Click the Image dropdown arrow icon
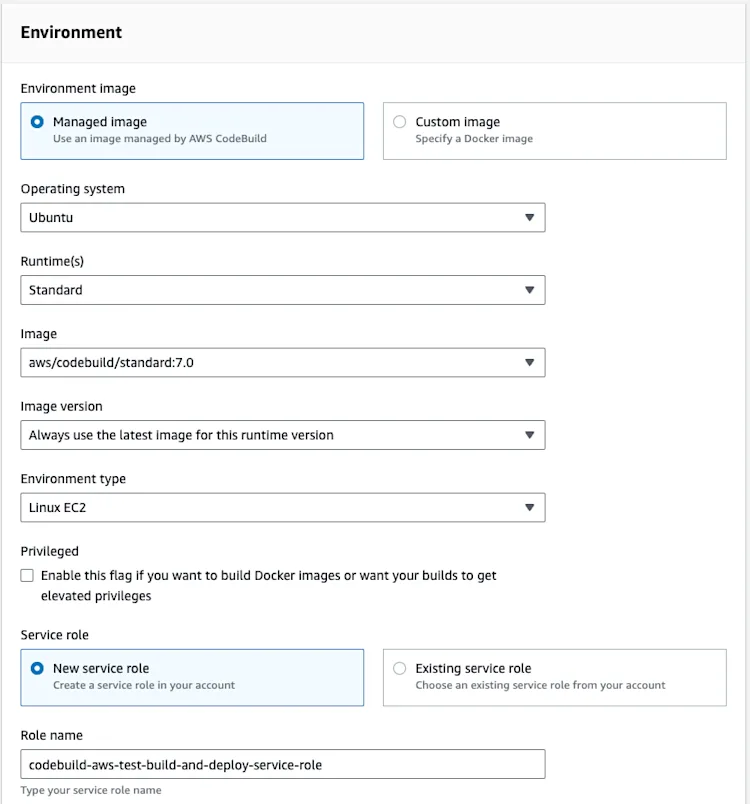The height and width of the screenshot is (804, 750). point(529,363)
